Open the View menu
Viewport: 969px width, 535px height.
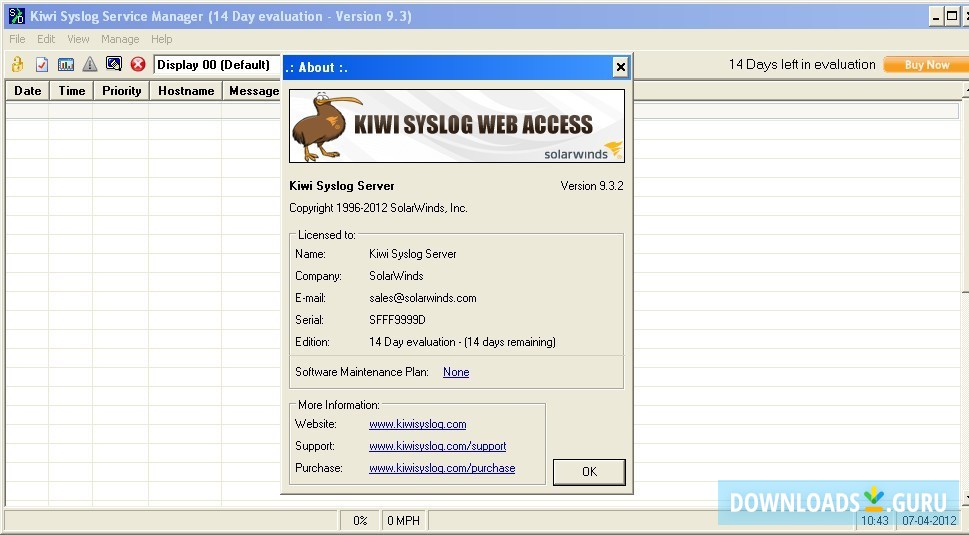[x=78, y=39]
